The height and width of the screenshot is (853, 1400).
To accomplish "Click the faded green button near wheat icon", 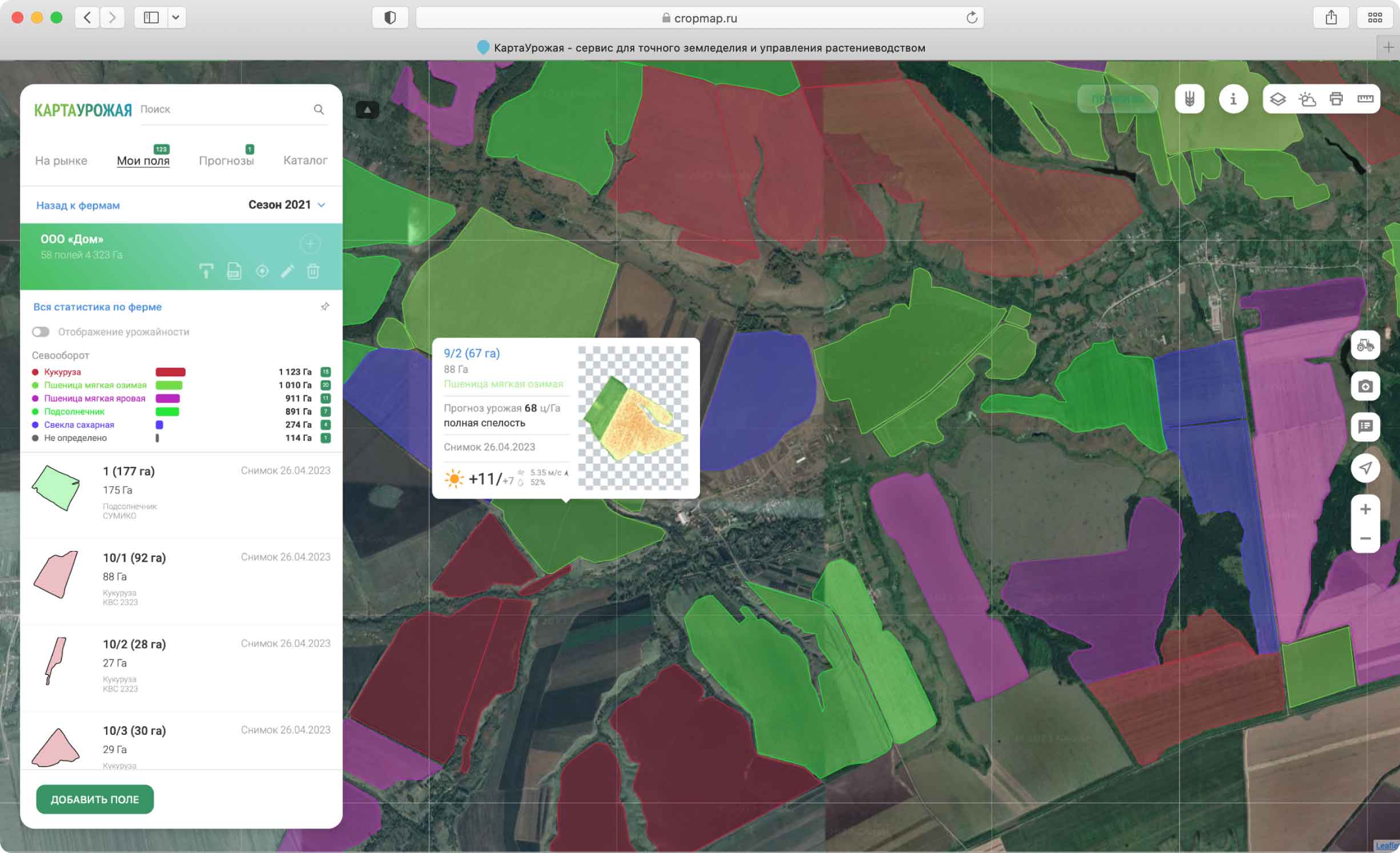I will pyautogui.click(x=1117, y=99).
